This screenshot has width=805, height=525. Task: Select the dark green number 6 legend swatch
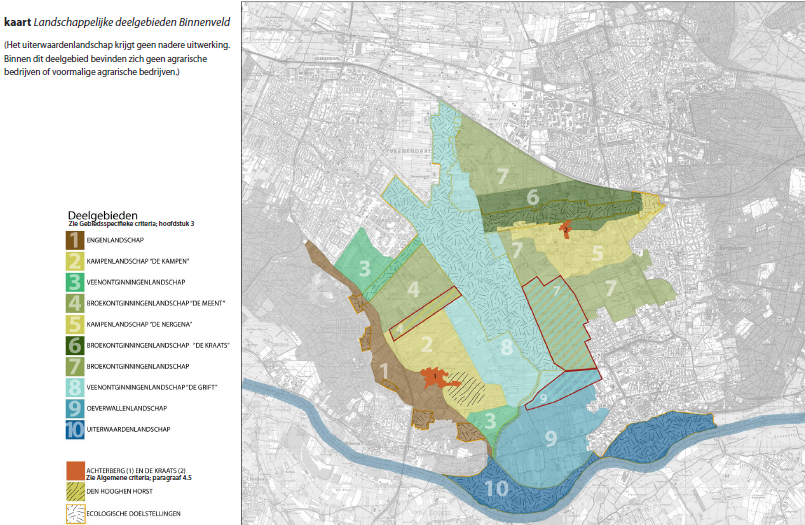(x=76, y=344)
